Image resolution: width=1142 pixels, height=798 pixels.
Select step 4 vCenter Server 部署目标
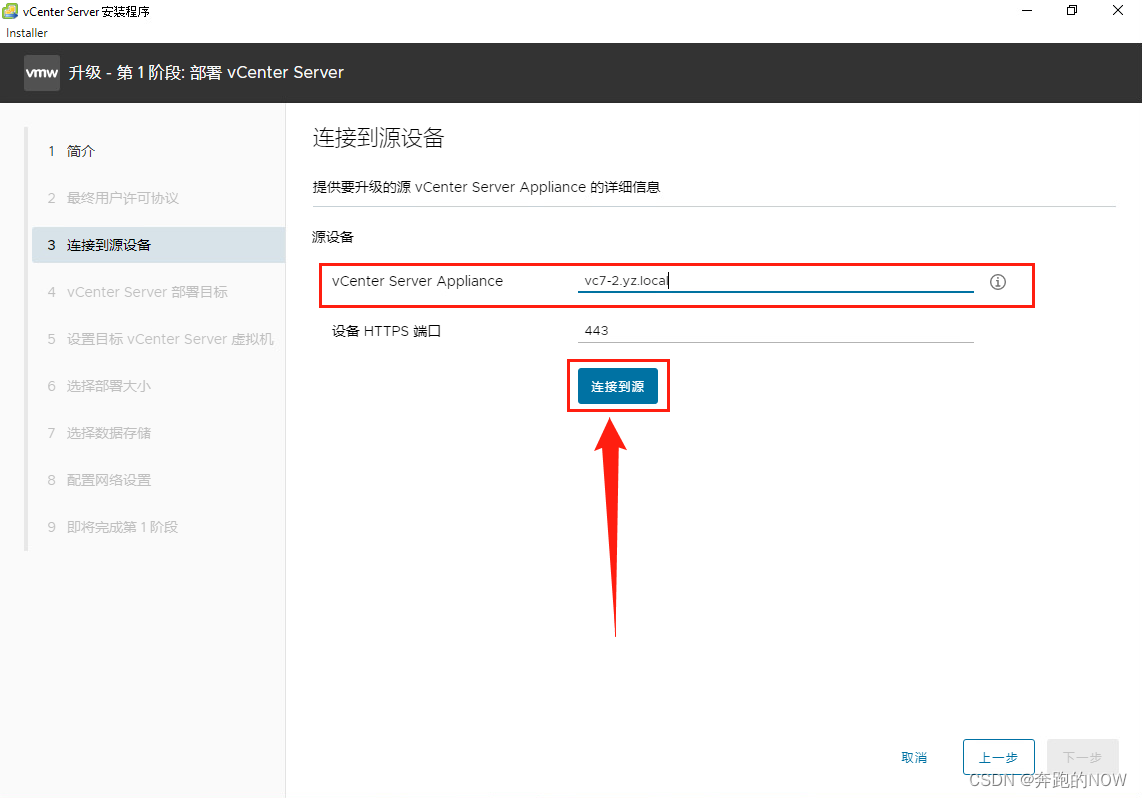(159, 292)
